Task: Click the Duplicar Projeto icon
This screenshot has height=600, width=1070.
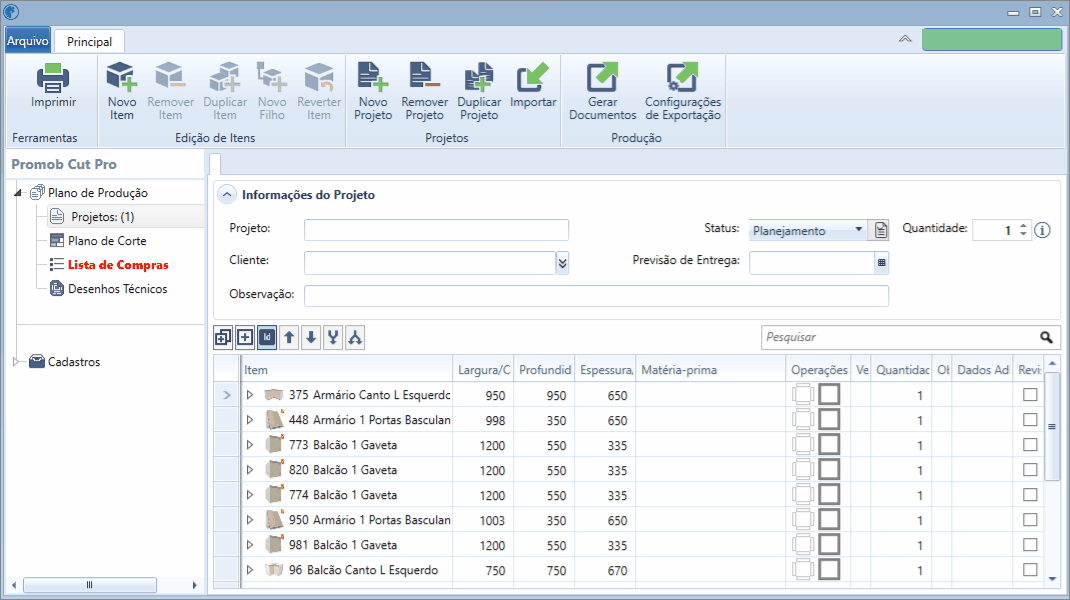Action: tap(478, 76)
